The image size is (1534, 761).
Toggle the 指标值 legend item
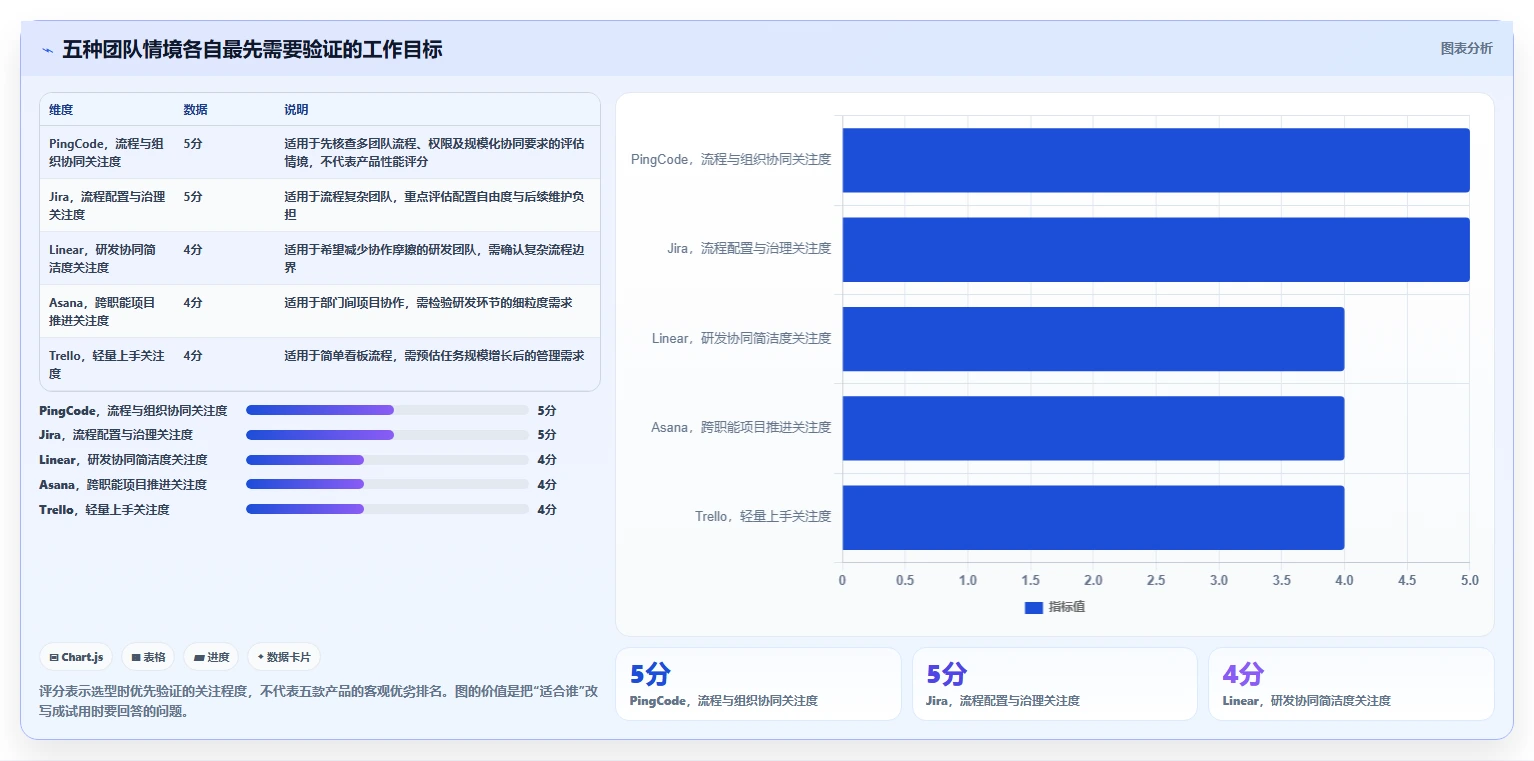point(1055,607)
